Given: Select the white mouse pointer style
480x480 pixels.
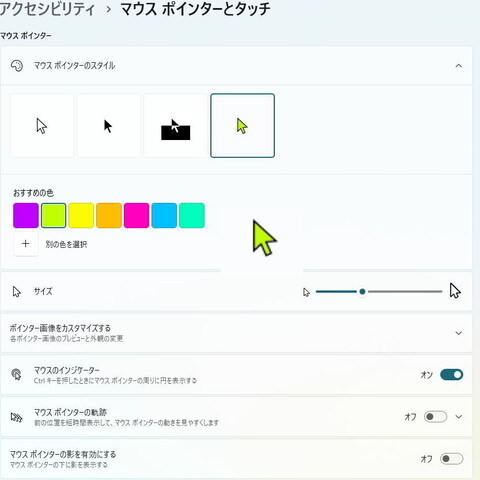Looking at the screenshot, I should tap(42, 126).
